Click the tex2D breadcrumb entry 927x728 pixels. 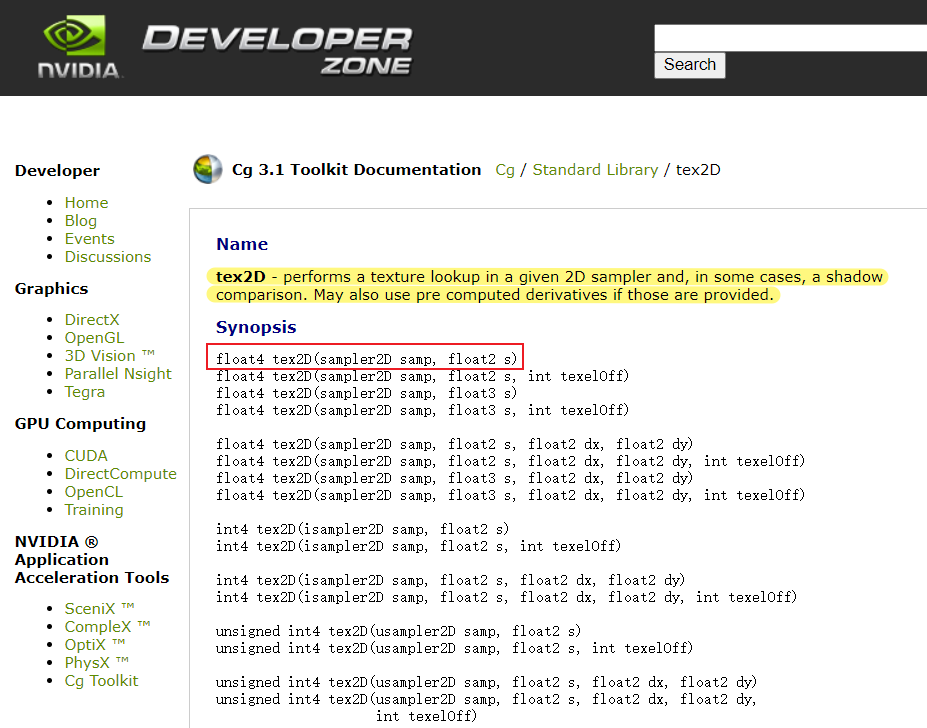697,170
